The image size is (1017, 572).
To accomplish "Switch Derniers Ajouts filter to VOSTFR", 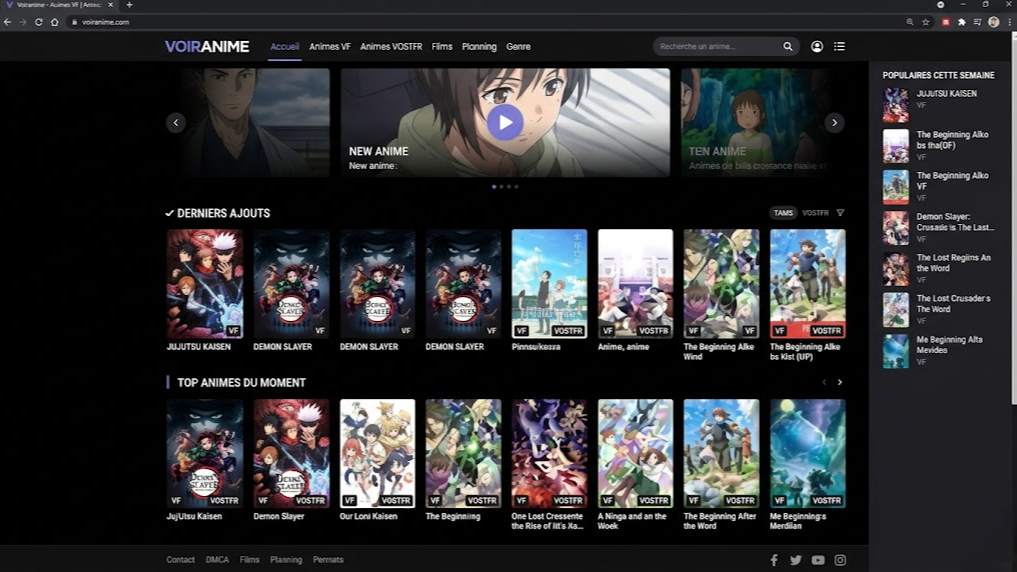I will click(815, 213).
